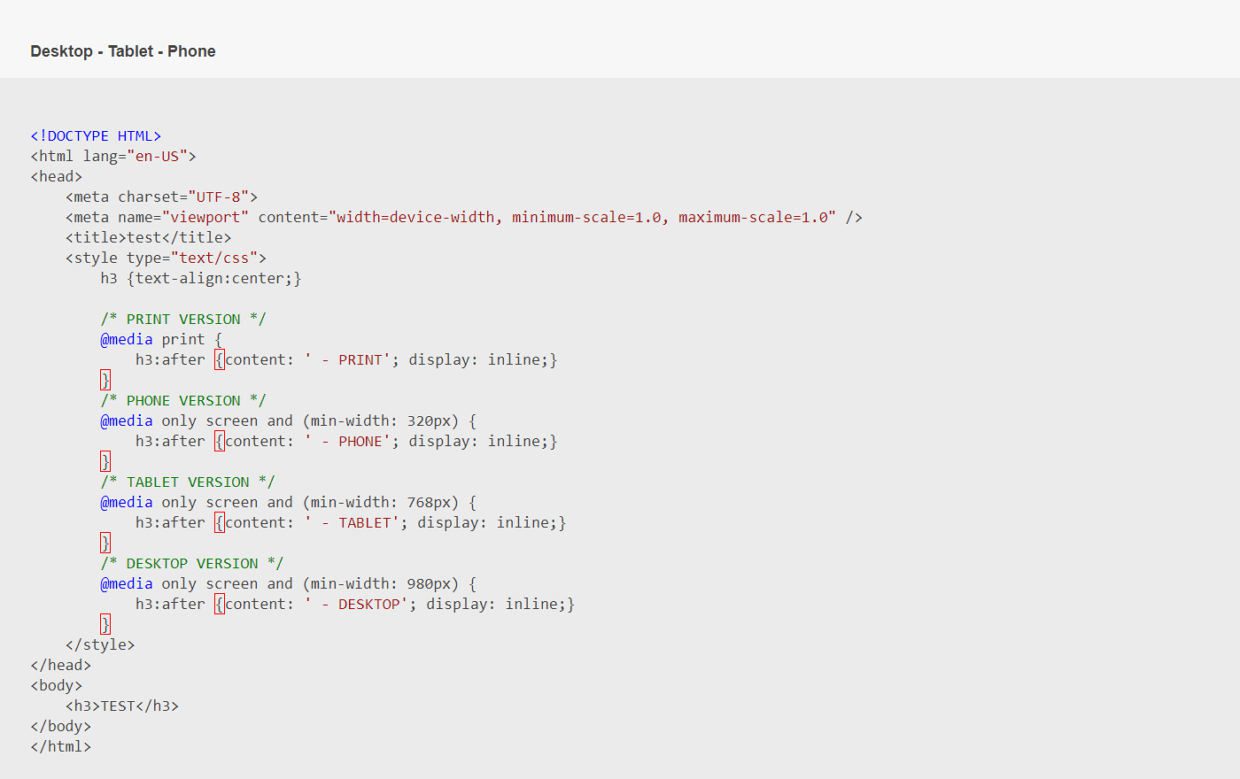
Task: Select the ' - DESKTOP' content string
Action: click(355, 603)
